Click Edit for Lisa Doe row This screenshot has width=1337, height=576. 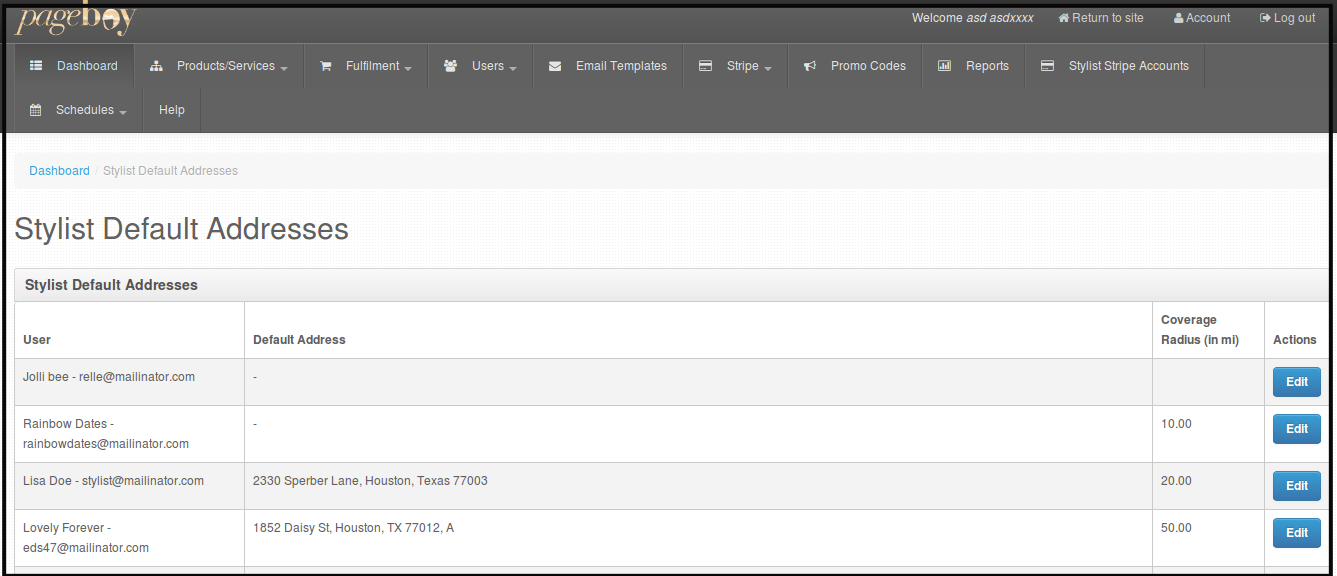tap(1296, 486)
